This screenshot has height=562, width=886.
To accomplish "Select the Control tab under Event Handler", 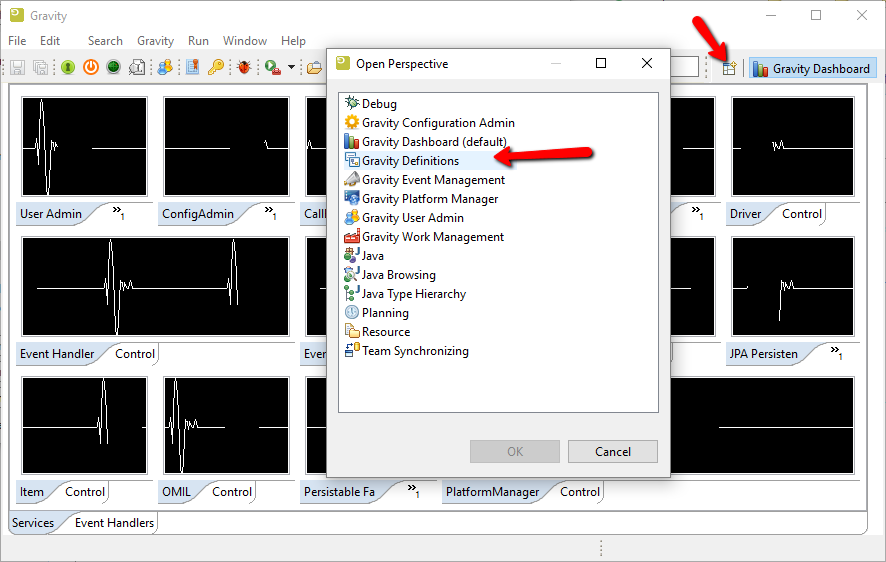I will pyautogui.click(x=135, y=354).
